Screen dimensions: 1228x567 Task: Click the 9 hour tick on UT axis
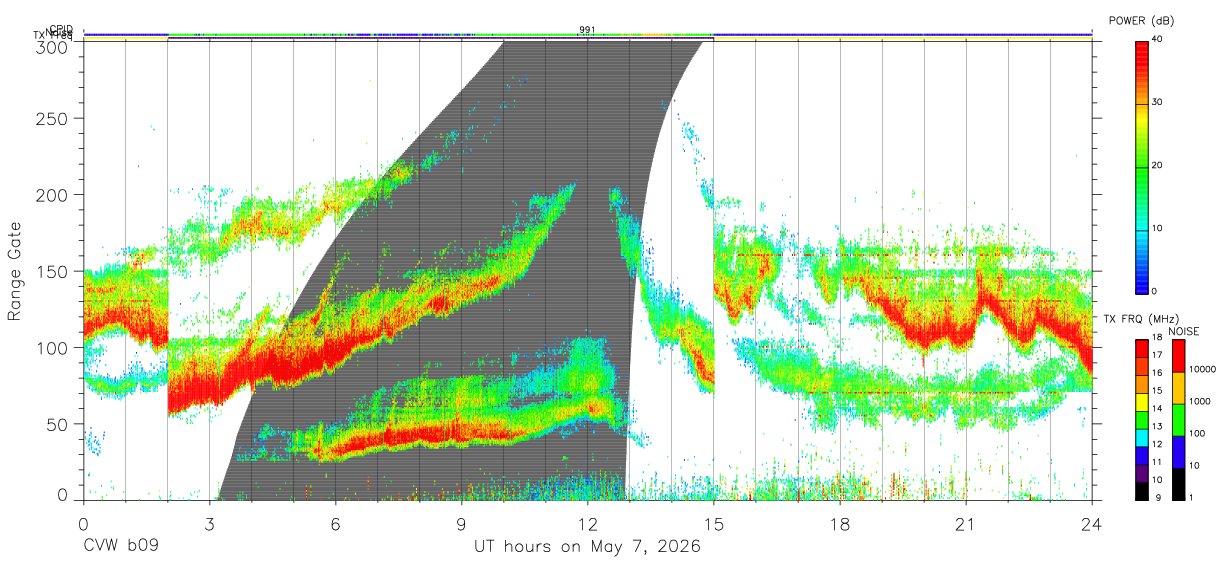[x=461, y=523]
